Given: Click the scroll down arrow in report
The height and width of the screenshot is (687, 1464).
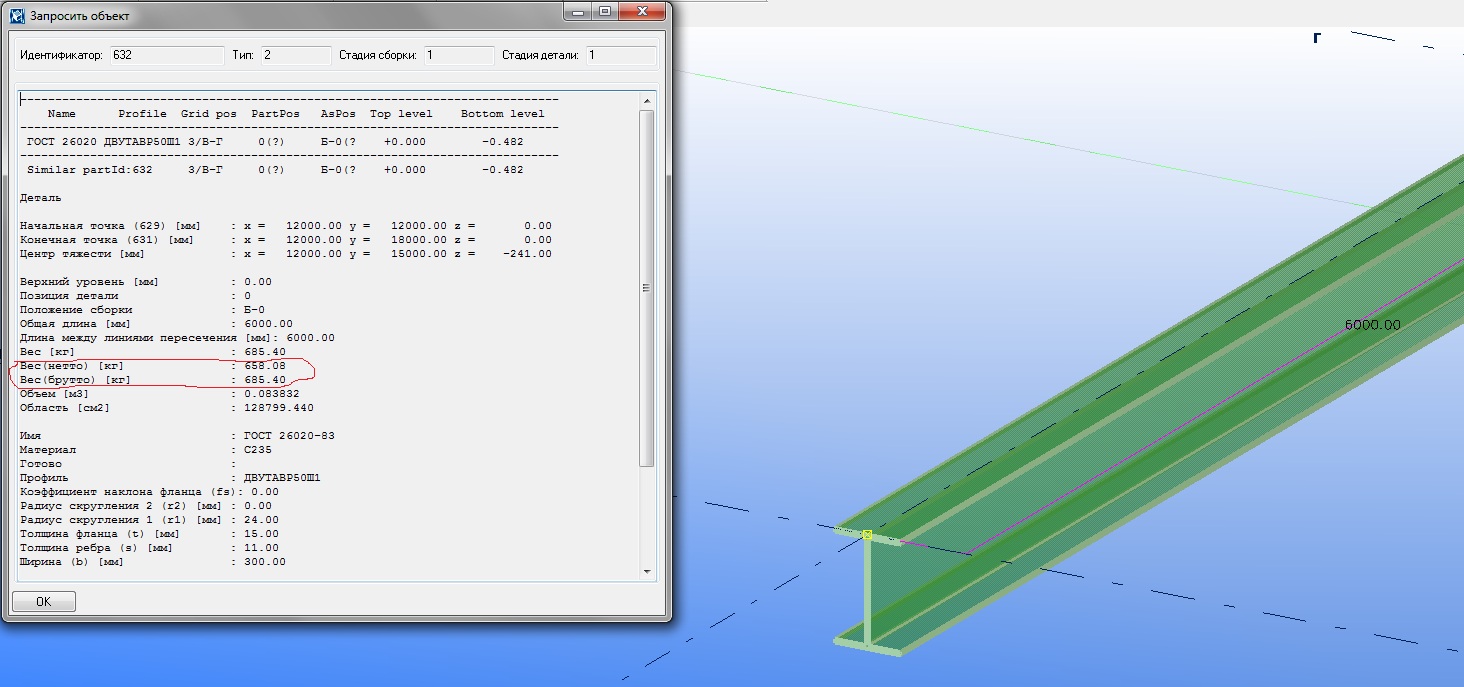Looking at the screenshot, I should tap(647, 571).
